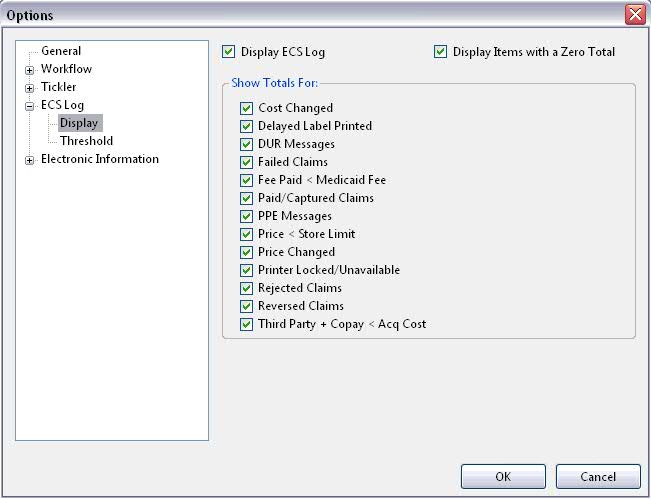Disable DUR Messages totals

click(246, 144)
